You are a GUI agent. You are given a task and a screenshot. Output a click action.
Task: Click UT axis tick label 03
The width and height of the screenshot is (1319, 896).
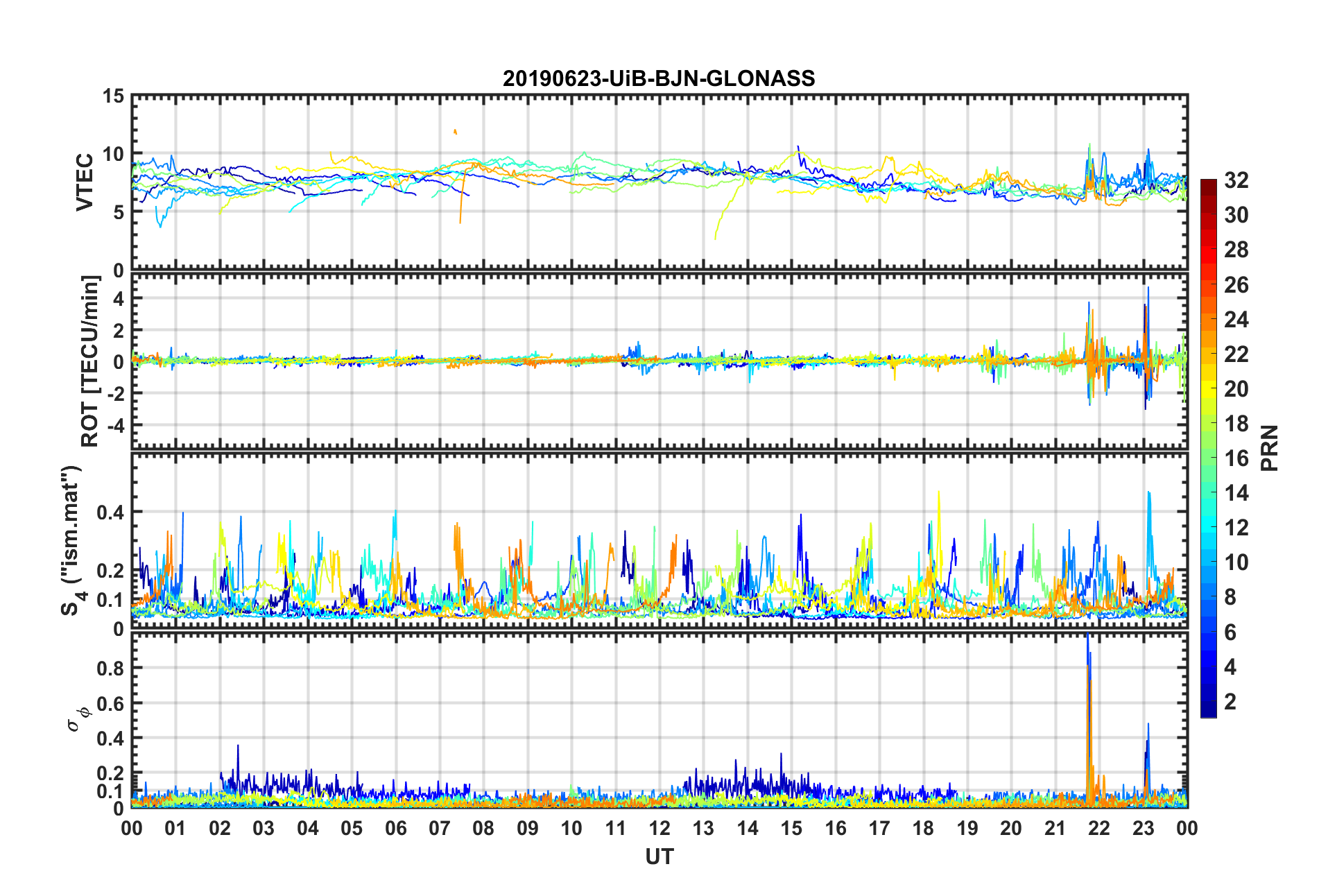[x=264, y=828]
